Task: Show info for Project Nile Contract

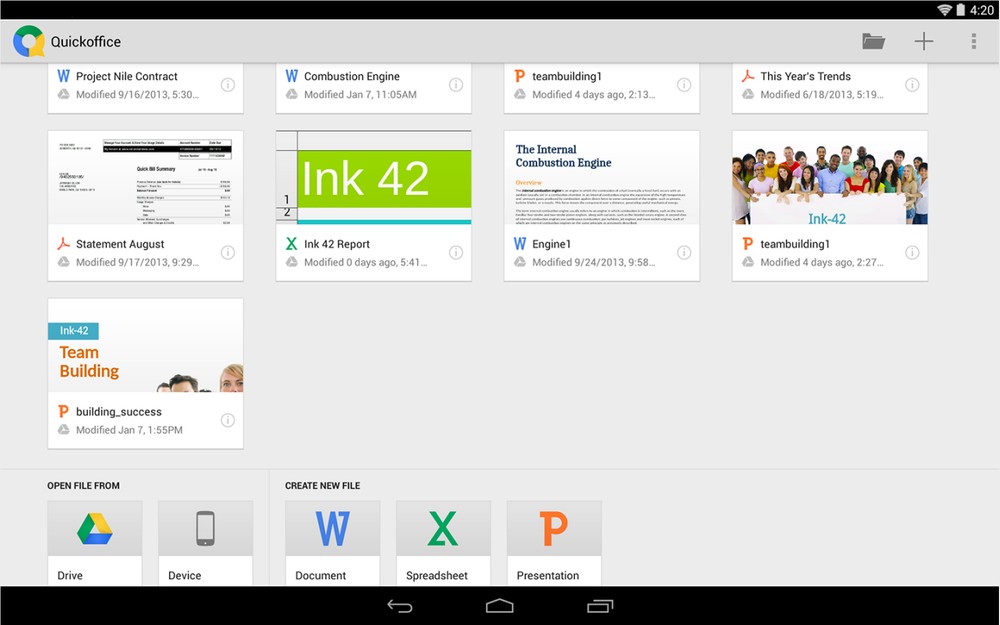Action: pyautogui.click(x=228, y=85)
